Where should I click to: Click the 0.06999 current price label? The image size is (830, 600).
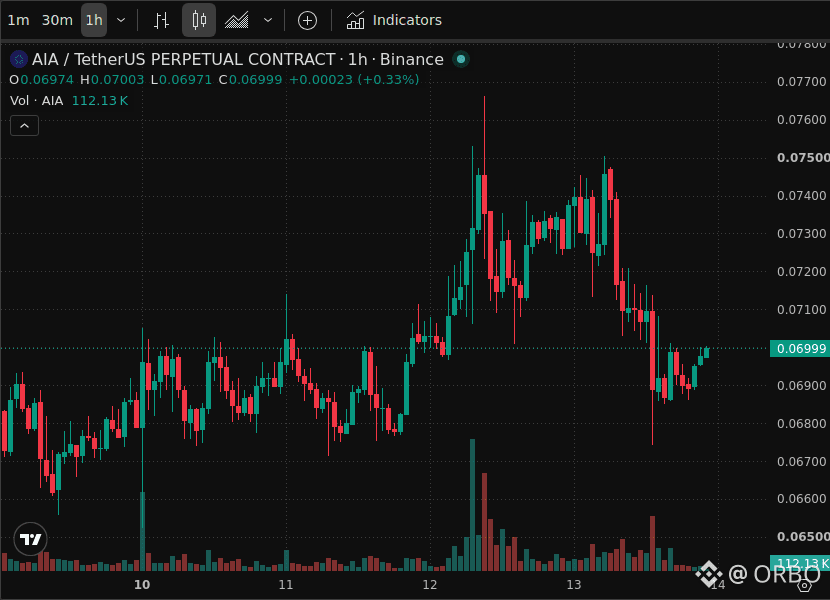pos(800,348)
